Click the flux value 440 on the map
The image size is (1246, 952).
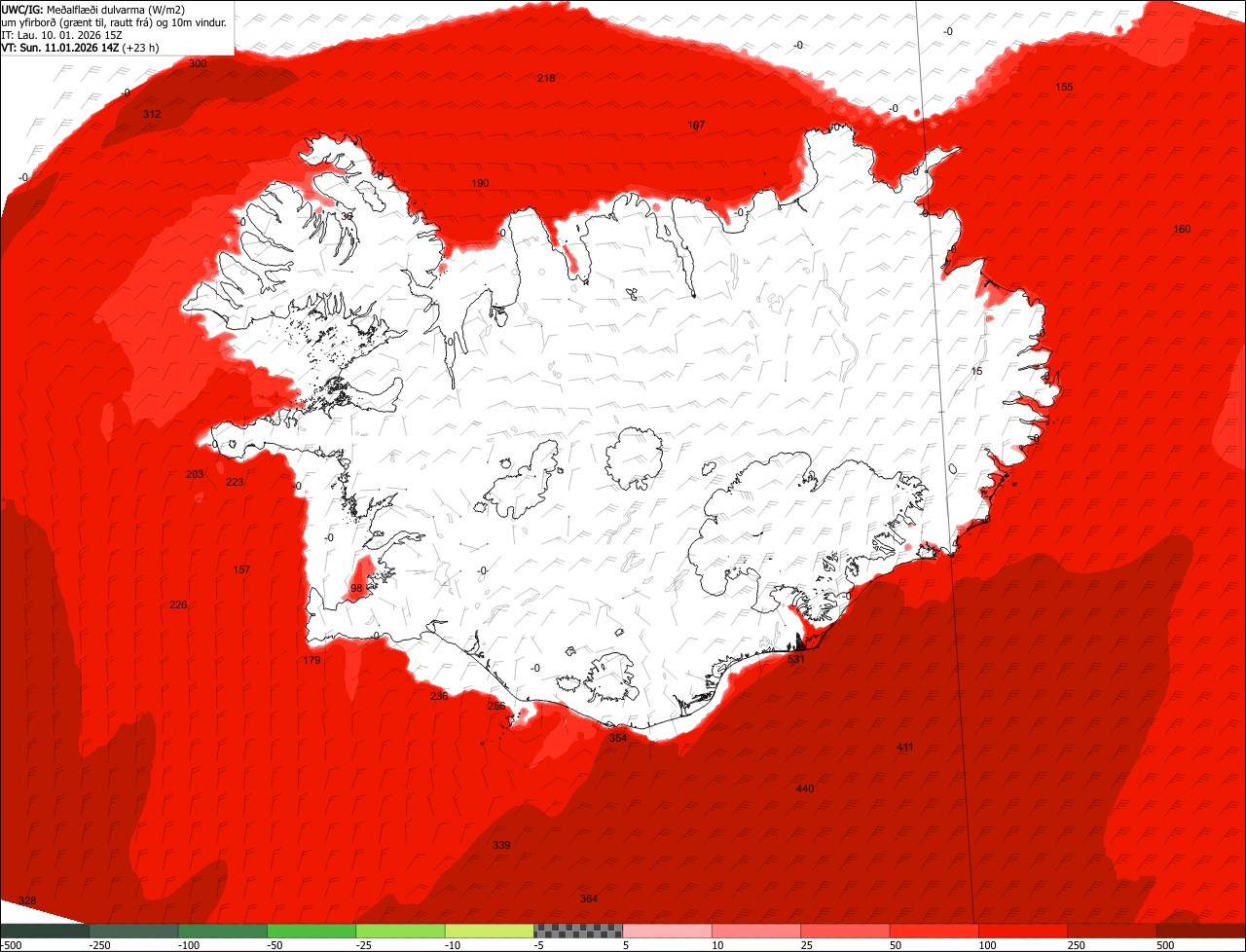805,788
